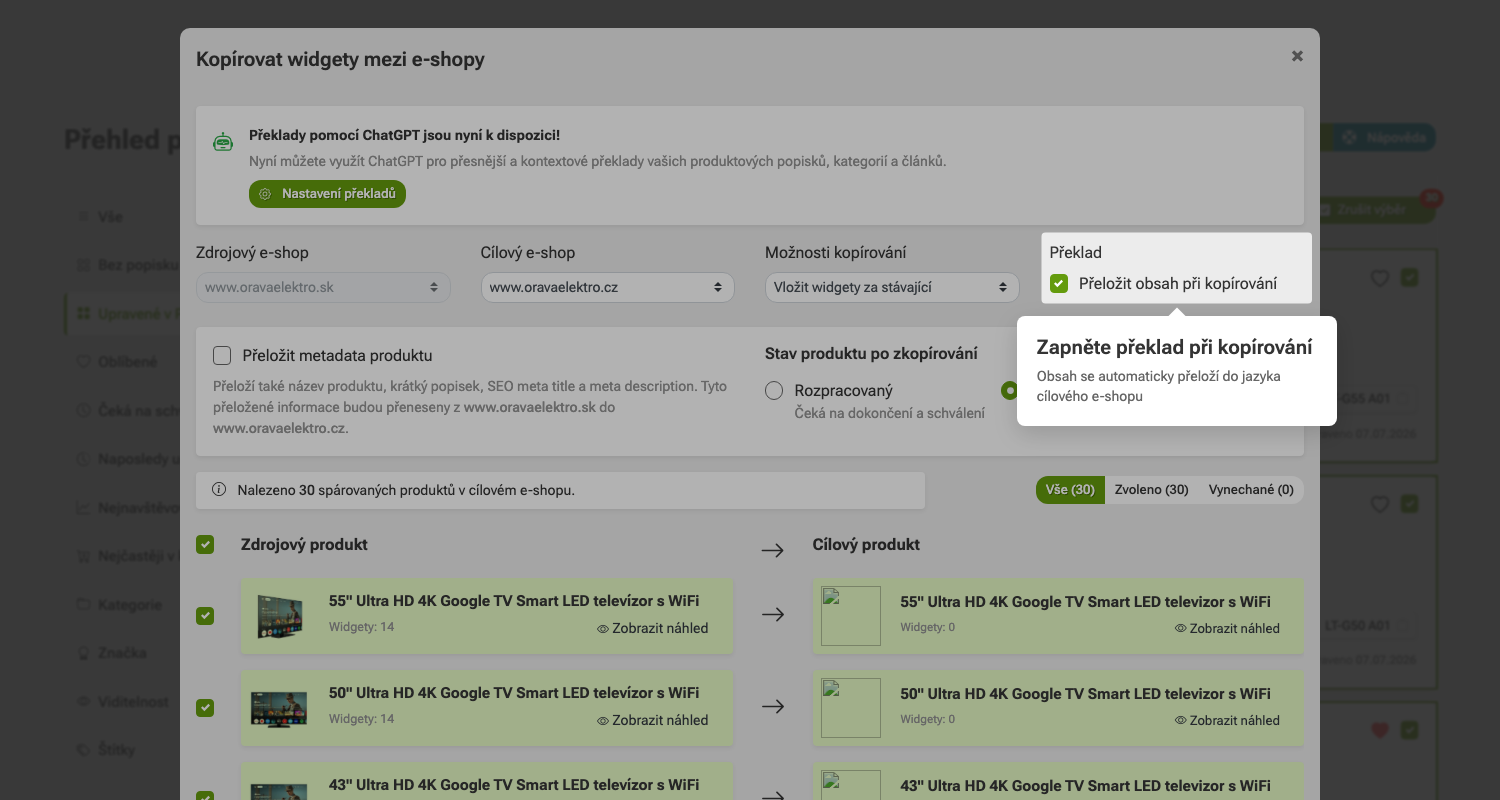
Task: Select the Rozpracovaný radio option
Action: tap(774, 391)
